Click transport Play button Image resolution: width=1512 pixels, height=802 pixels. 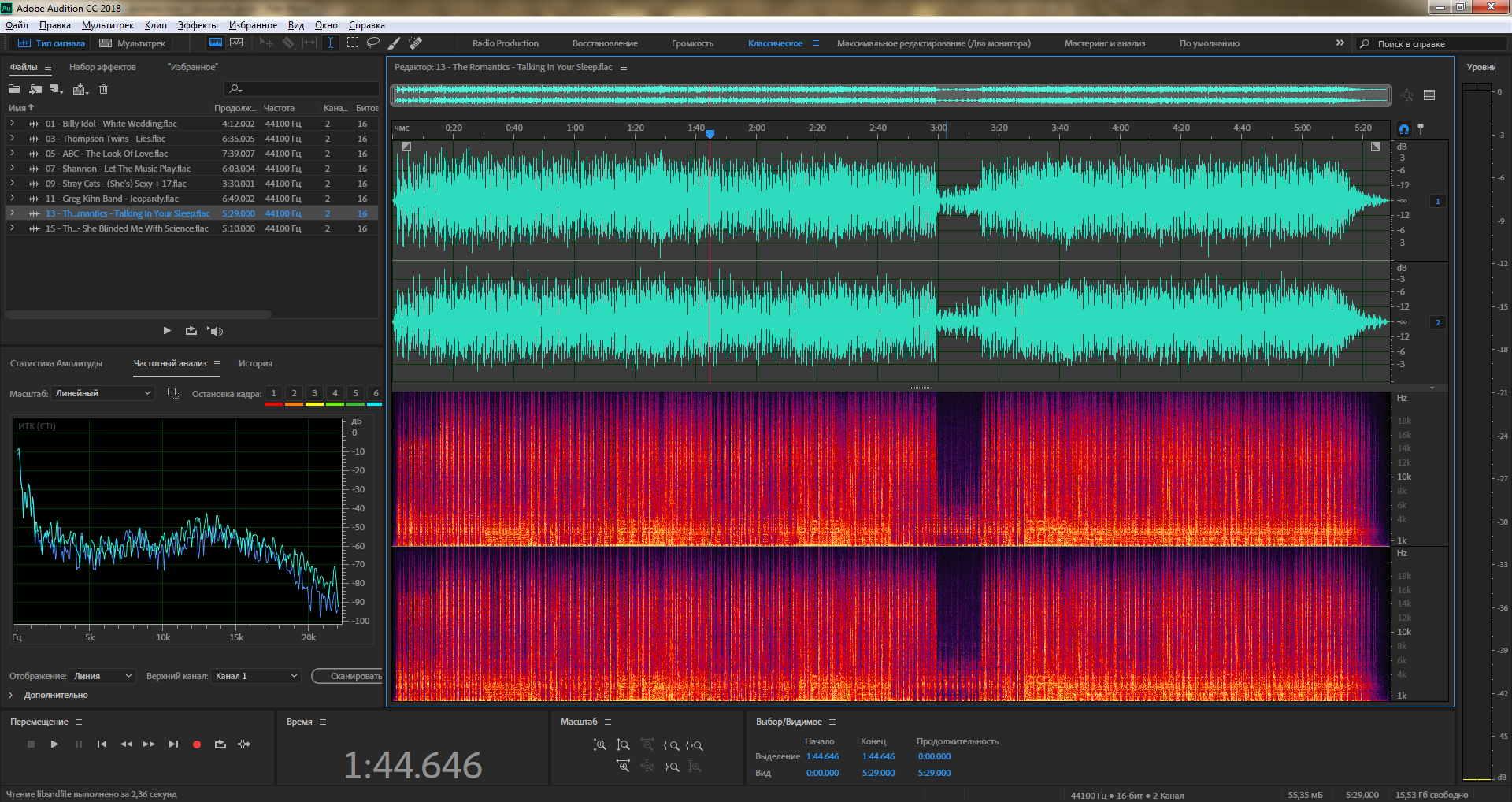pos(54,744)
